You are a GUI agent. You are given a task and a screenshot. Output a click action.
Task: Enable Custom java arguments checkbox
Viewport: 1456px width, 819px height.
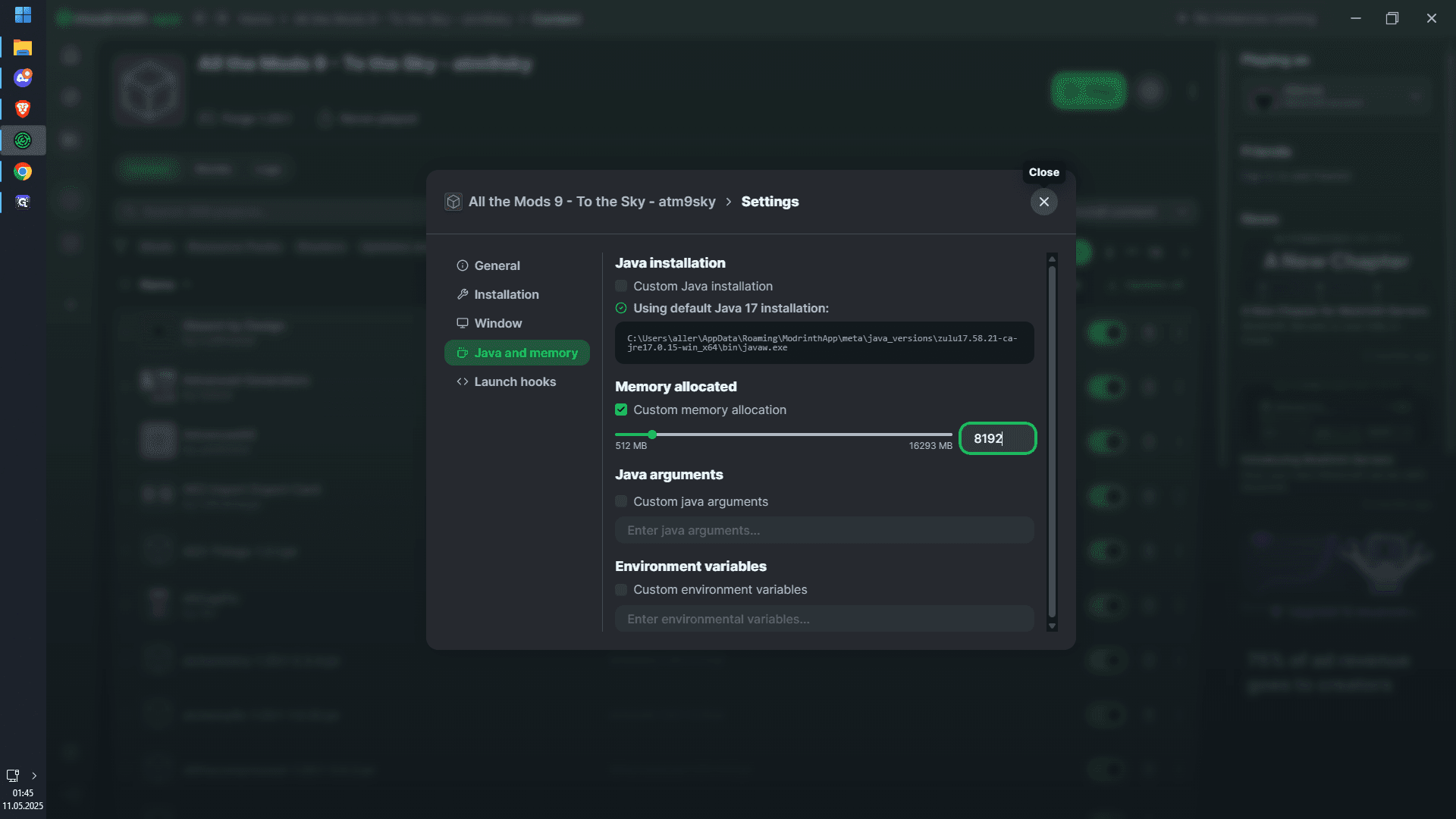[x=621, y=501]
